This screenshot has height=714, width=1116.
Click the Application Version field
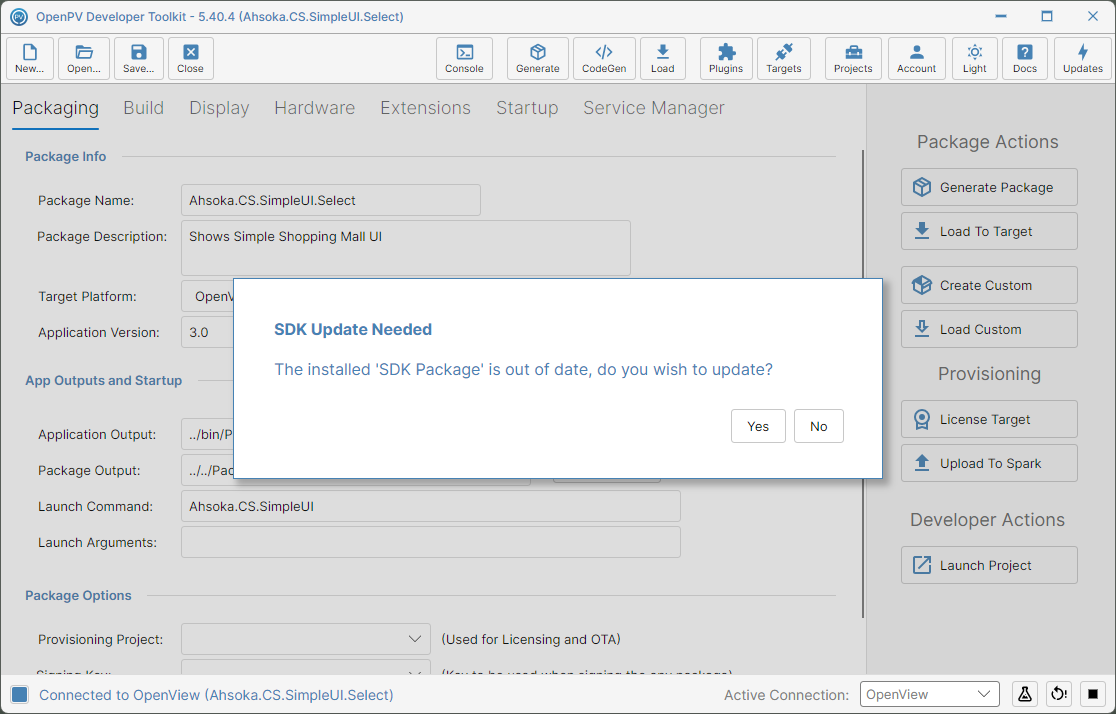pos(207,332)
